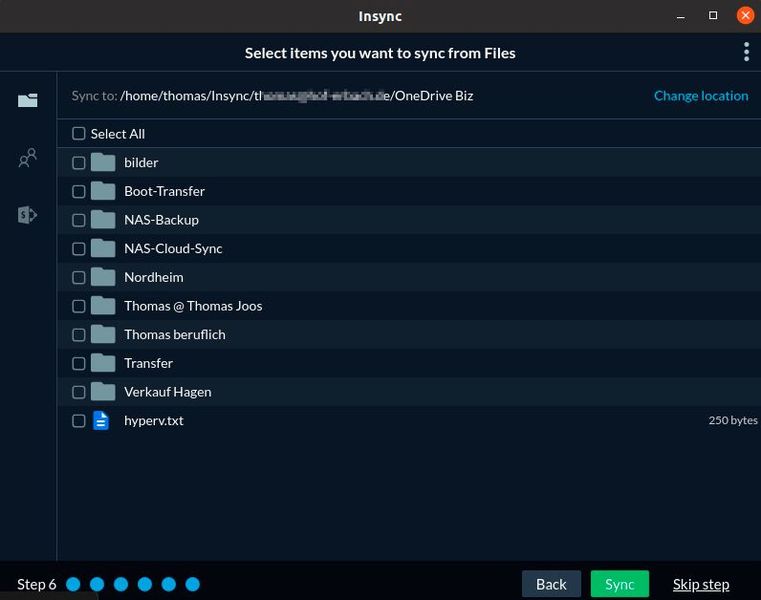Open the three-dot options menu
The width and height of the screenshot is (761, 600).
click(x=746, y=52)
